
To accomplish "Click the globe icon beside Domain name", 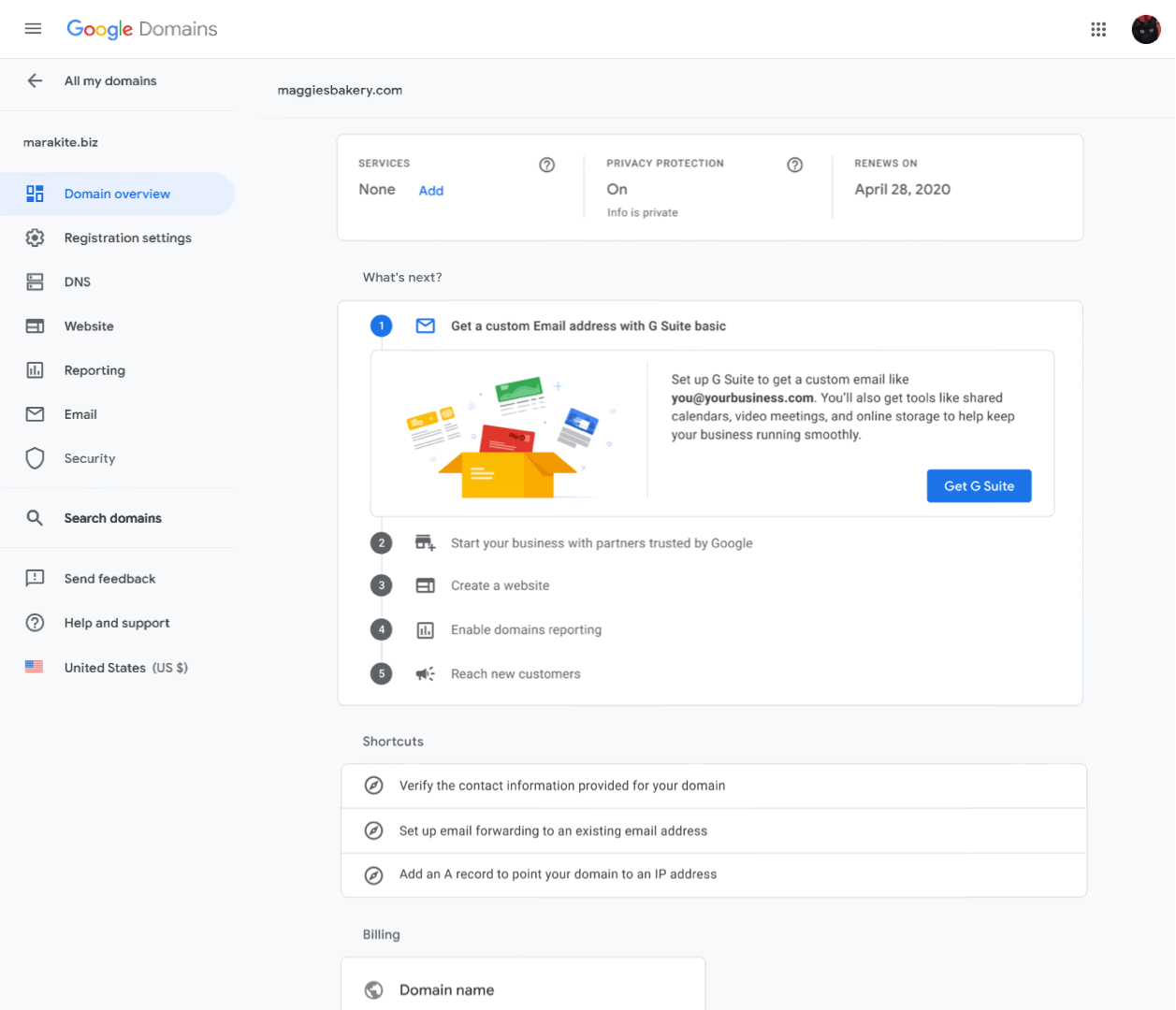I will click(373, 989).
